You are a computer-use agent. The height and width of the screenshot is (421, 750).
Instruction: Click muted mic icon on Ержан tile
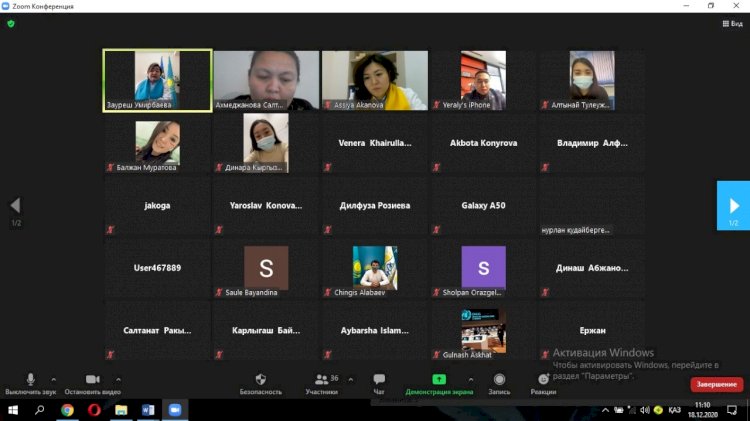[545, 355]
